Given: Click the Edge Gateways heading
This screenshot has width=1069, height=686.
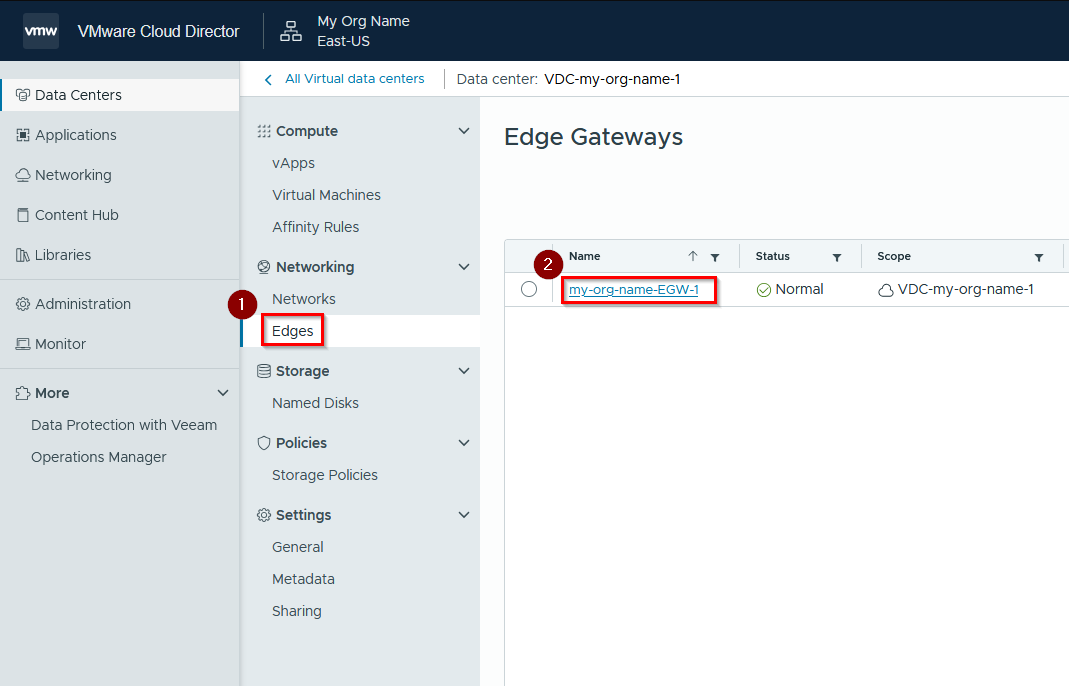Looking at the screenshot, I should (x=593, y=136).
